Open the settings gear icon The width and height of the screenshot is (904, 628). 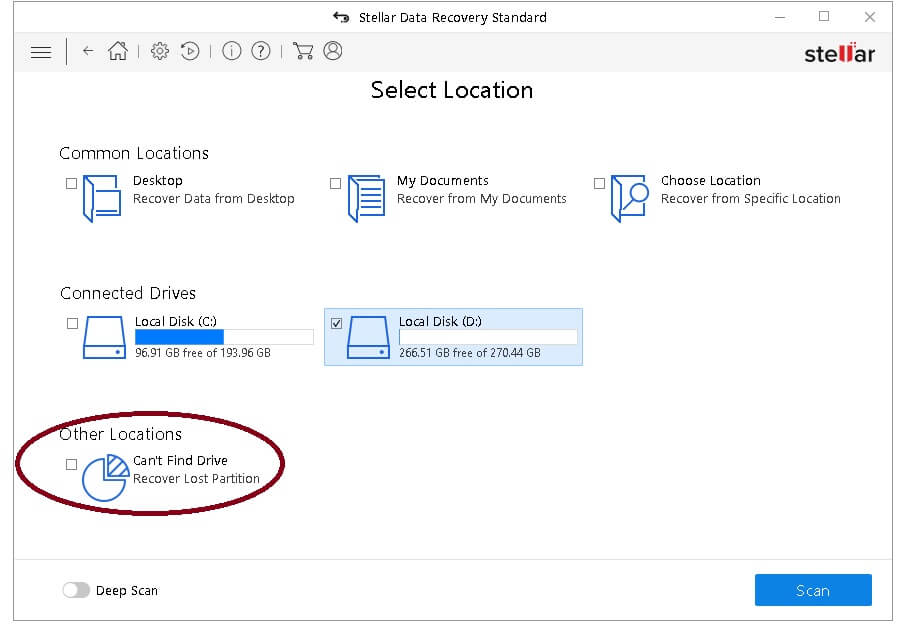click(160, 51)
